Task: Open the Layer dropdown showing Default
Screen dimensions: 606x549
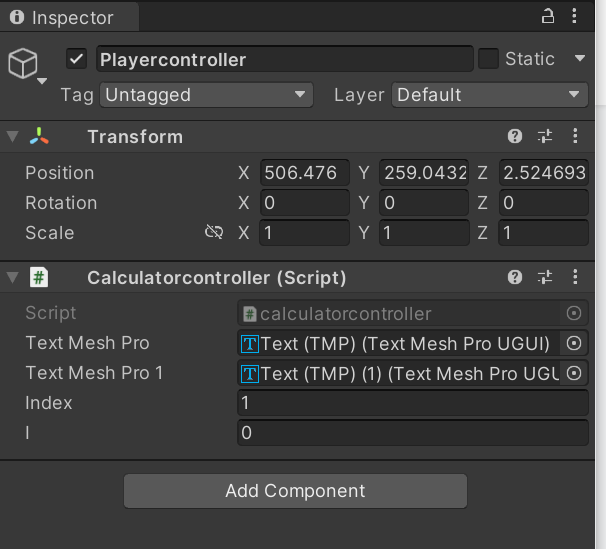Action: coord(489,95)
